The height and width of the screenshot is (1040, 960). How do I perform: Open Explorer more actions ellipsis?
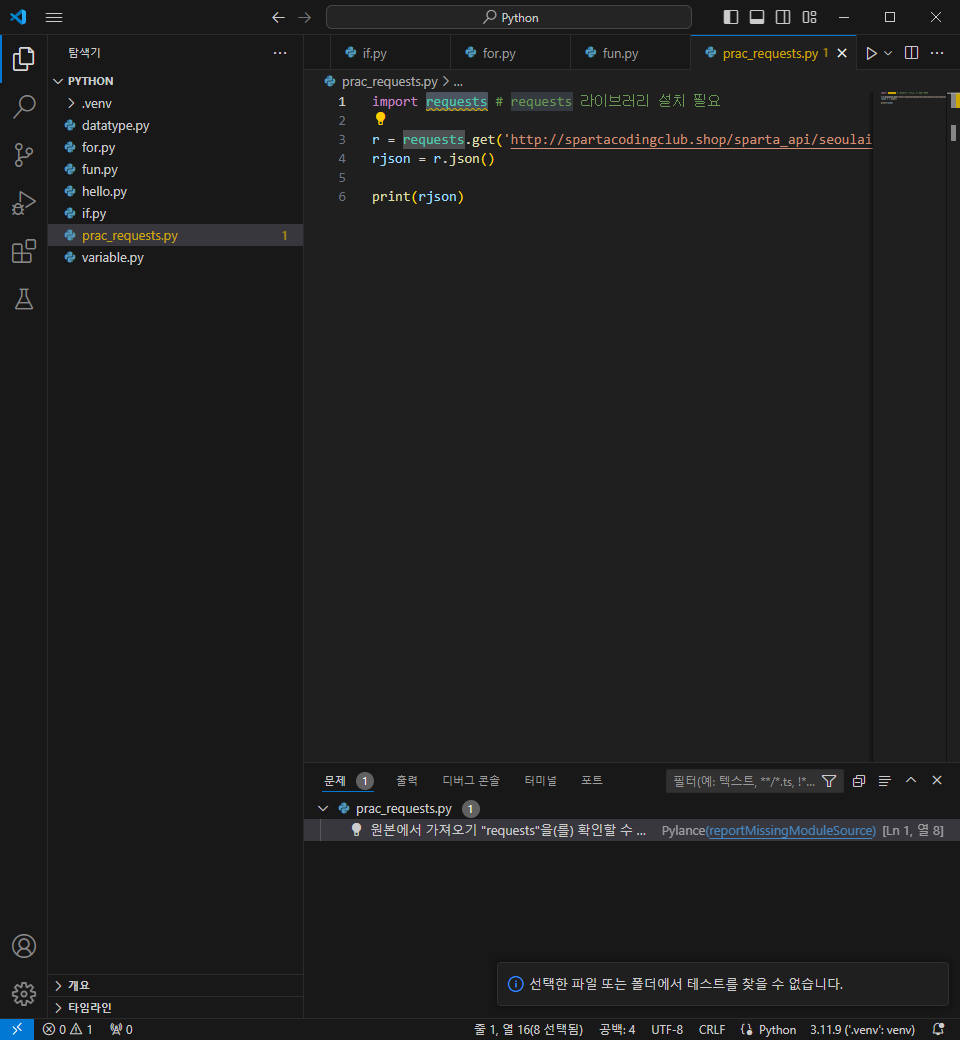point(280,53)
